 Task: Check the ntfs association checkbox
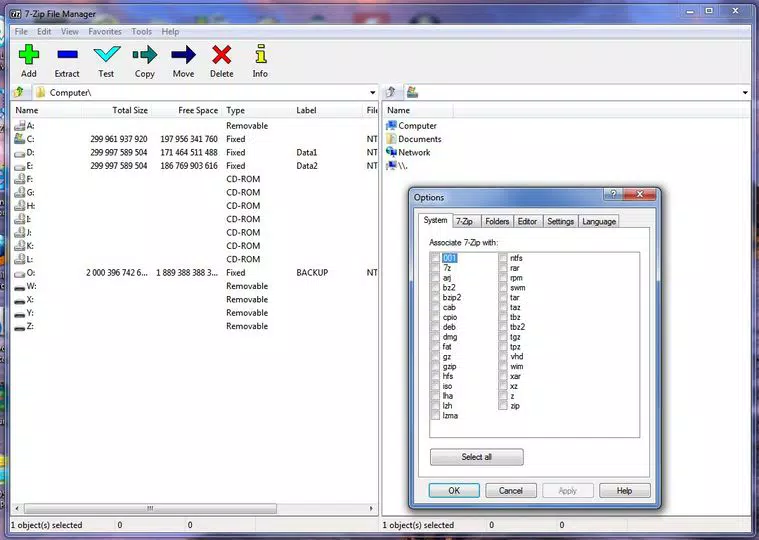point(503,258)
